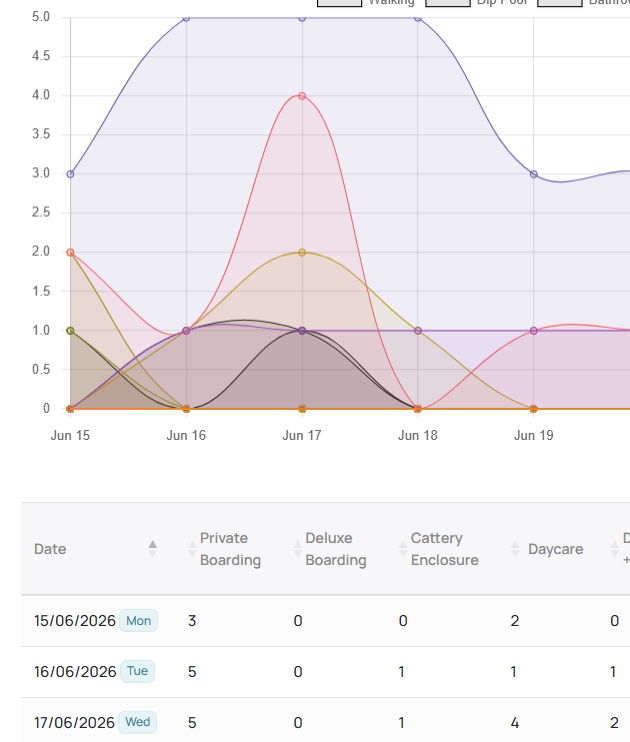
Task: Sort table by Date column arrow
Action: [x=152, y=549]
